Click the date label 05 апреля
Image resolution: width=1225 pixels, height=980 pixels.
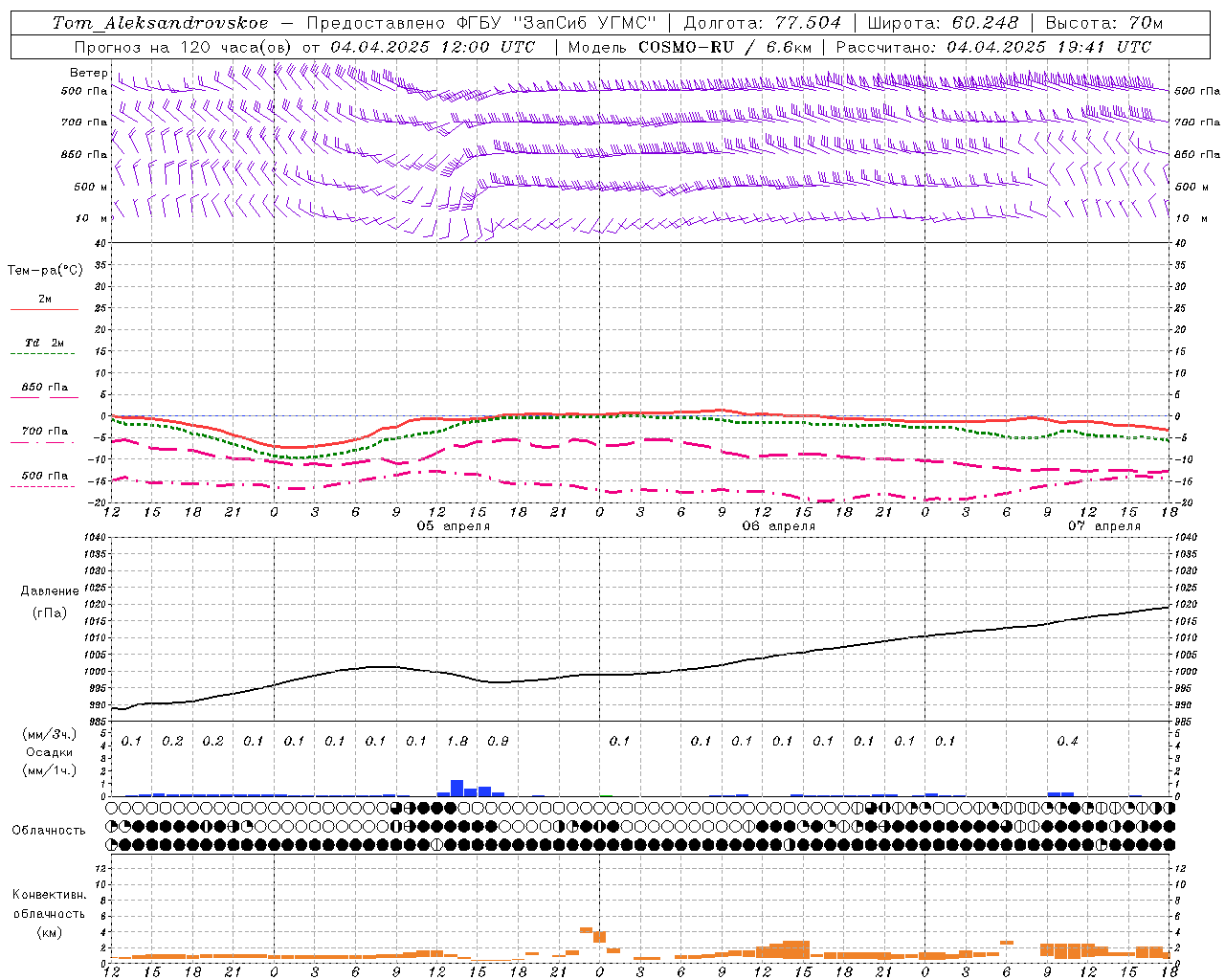[x=453, y=526]
